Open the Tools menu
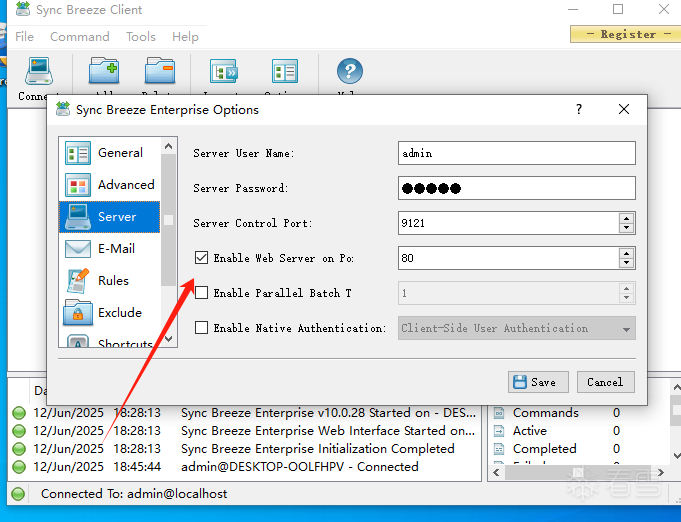This screenshot has height=522, width=681. pyautogui.click(x=141, y=36)
